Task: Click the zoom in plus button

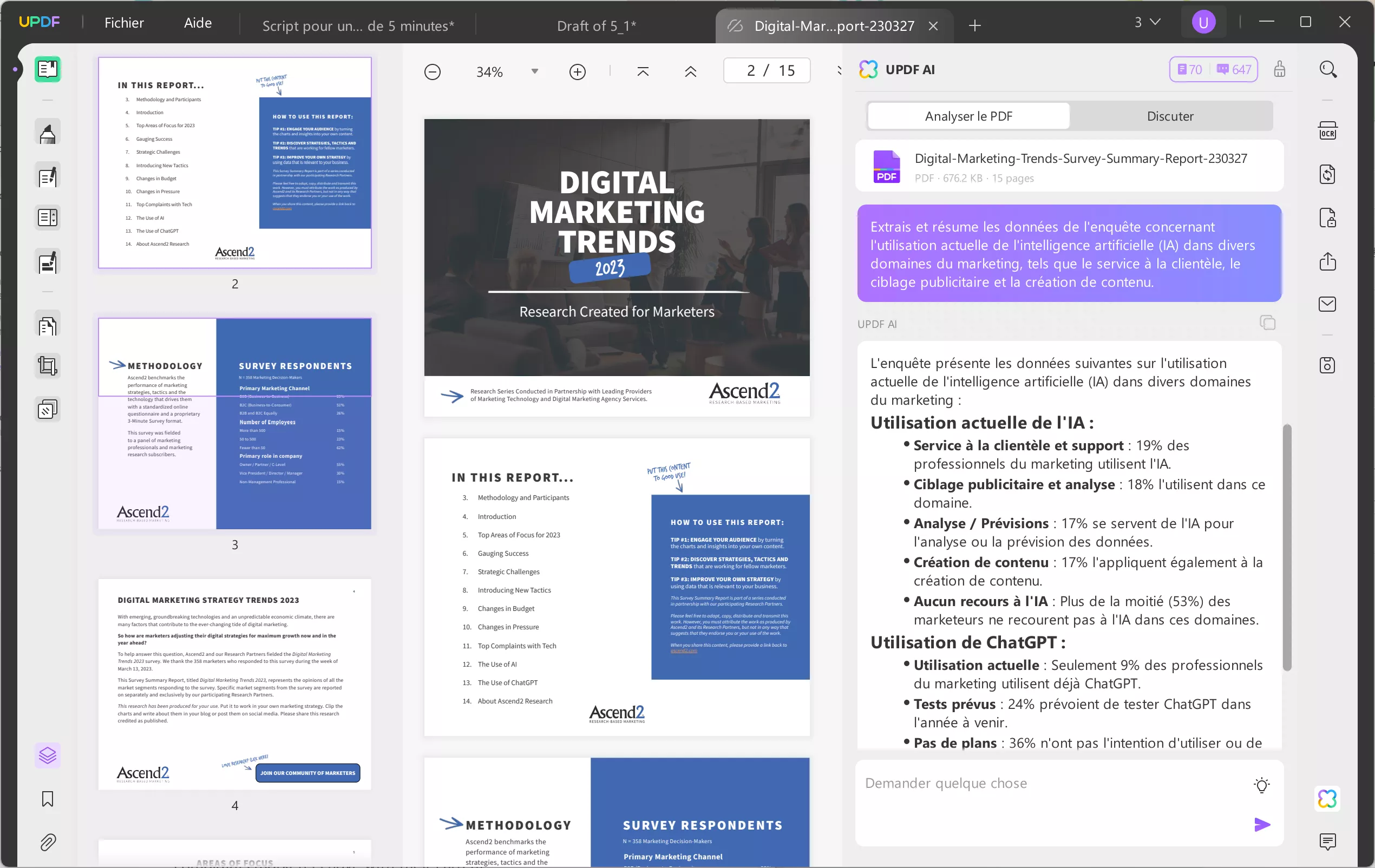Action: tap(577, 72)
